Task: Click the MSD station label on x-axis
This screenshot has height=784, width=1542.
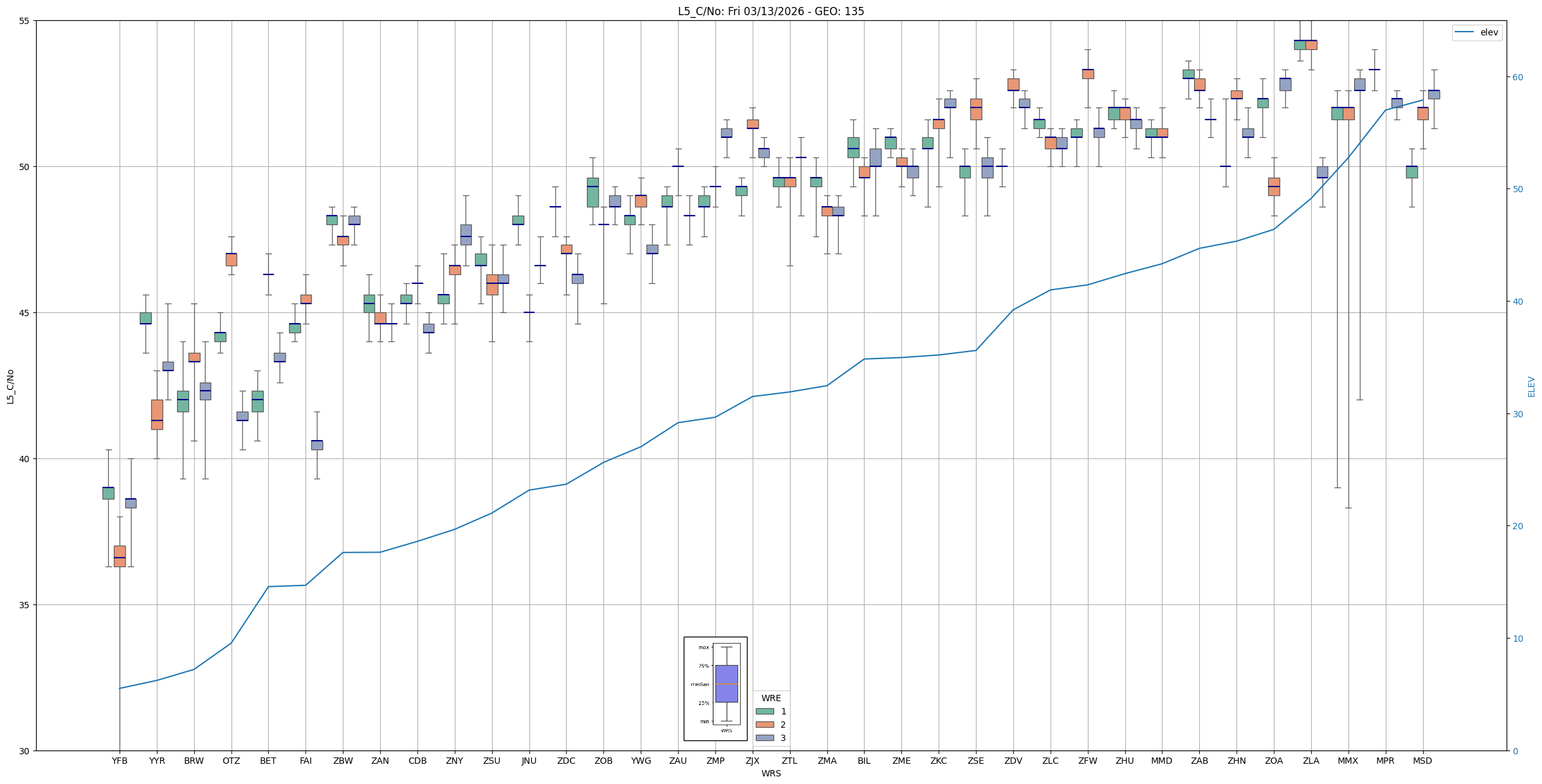Action: [1422, 761]
